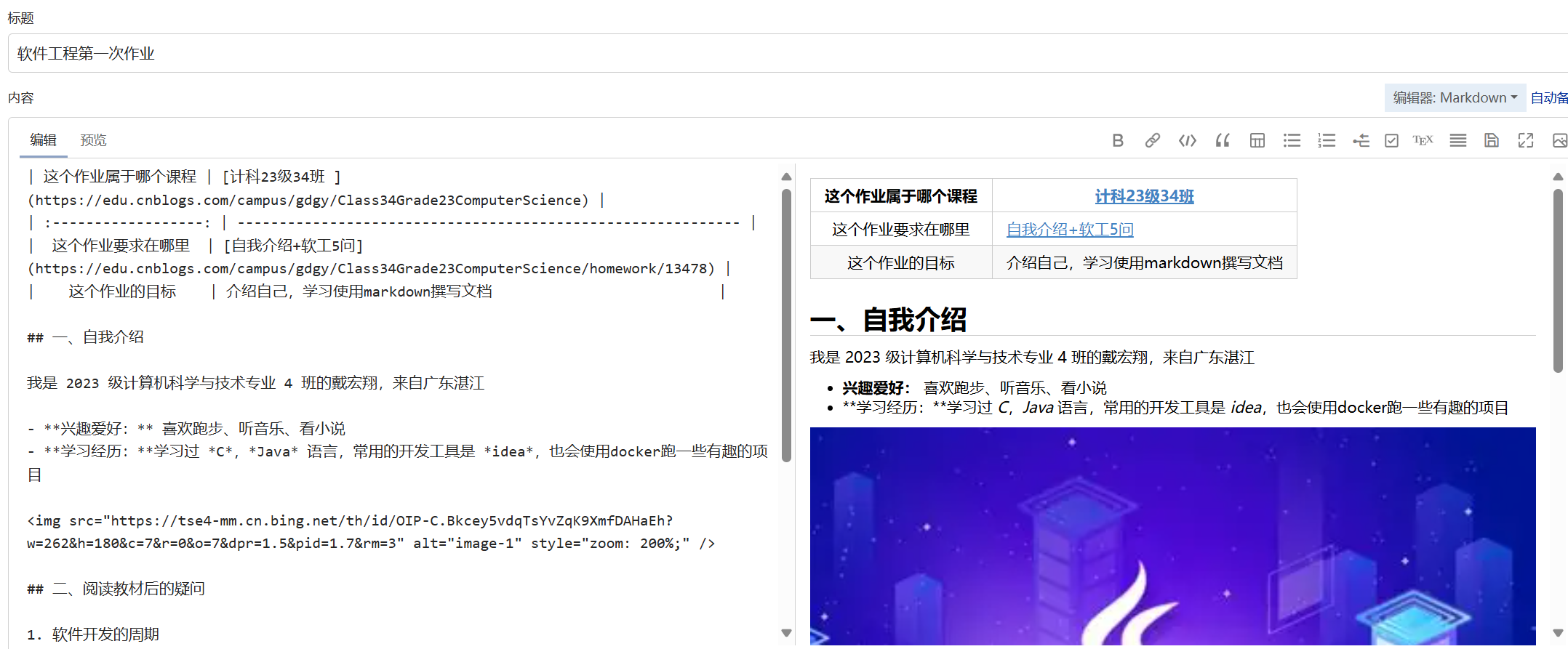This screenshot has height=649, width=1568.
Task: Click the preview pane's vertical scrollbar thumb
Action: [x=1558, y=281]
